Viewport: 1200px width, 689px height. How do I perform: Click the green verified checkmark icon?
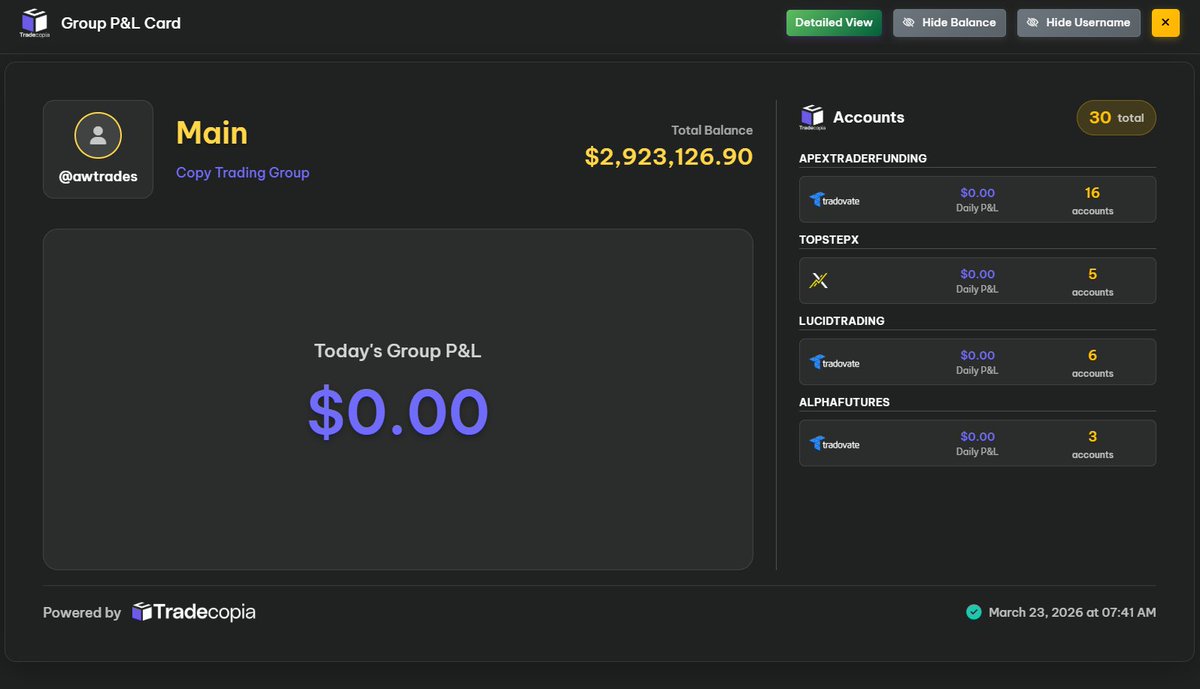(973, 612)
